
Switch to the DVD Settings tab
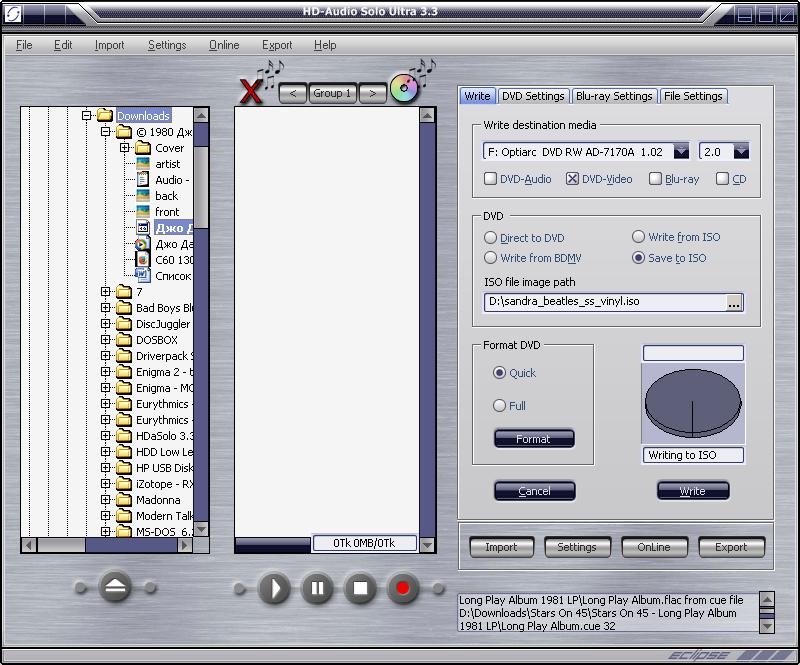pos(533,96)
